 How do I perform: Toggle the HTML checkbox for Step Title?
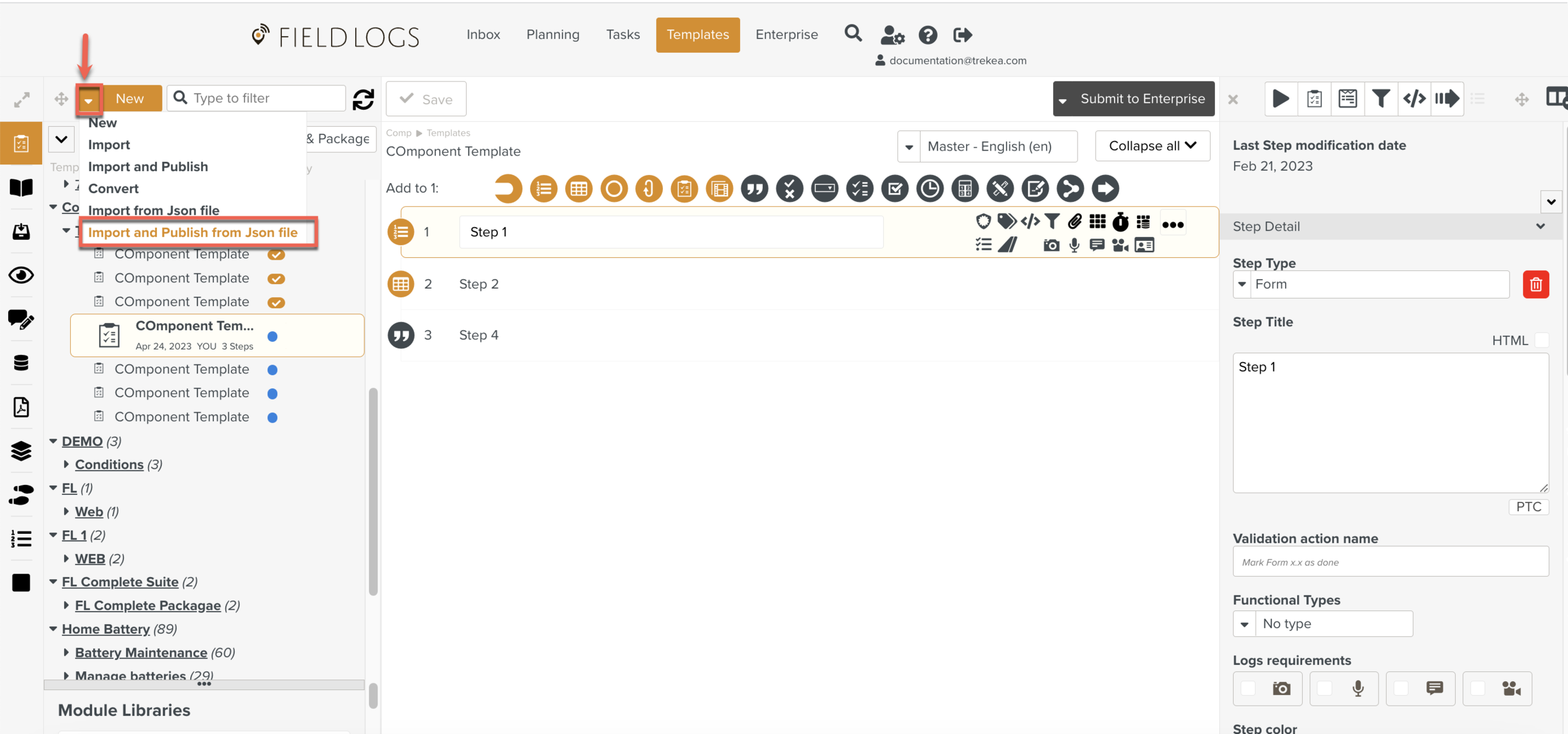[x=1542, y=340]
